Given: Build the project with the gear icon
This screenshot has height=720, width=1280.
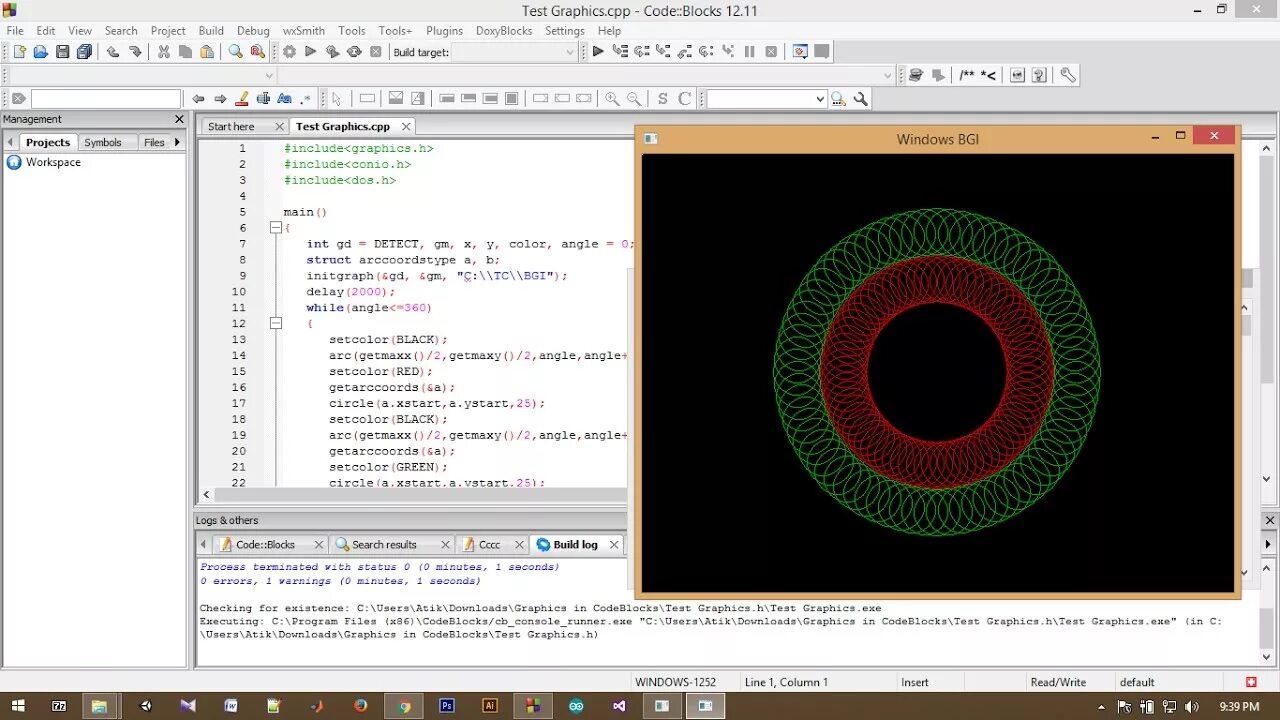Looking at the screenshot, I should (x=289, y=52).
